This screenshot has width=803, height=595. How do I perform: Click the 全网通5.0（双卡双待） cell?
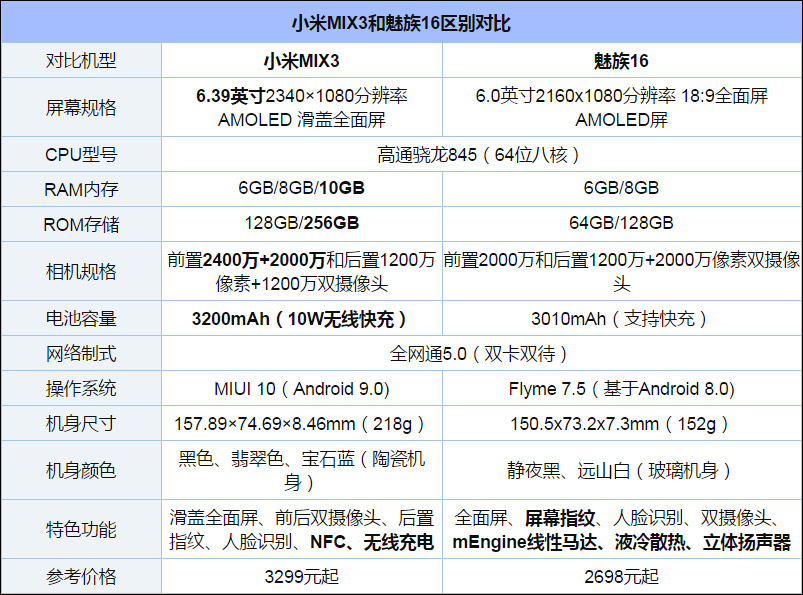[x=480, y=353]
